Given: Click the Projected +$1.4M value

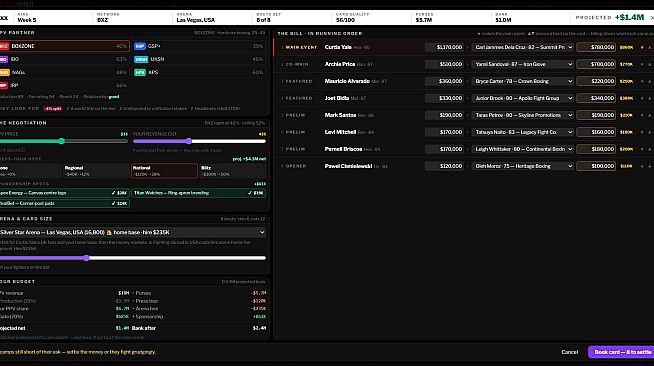Looking at the screenshot, I should 629,18.
